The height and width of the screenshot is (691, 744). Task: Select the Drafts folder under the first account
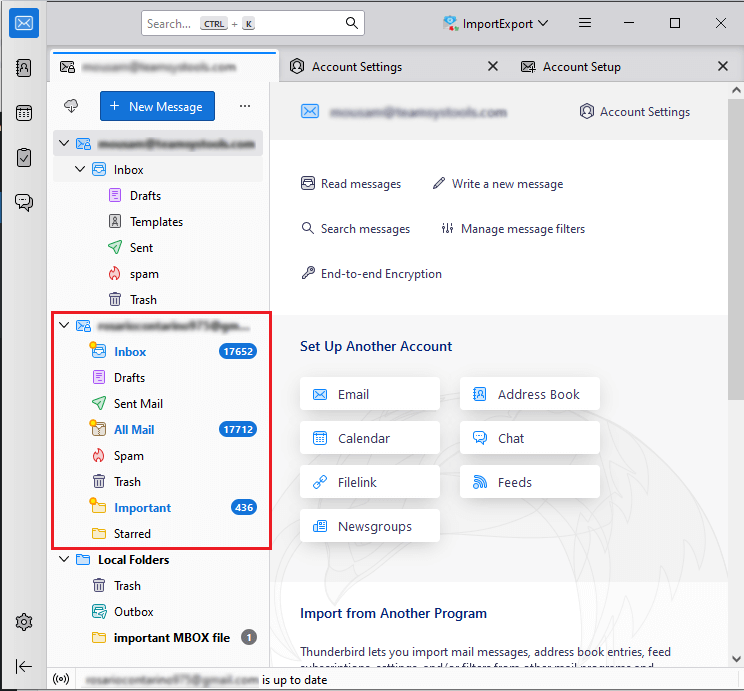(158, 195)
